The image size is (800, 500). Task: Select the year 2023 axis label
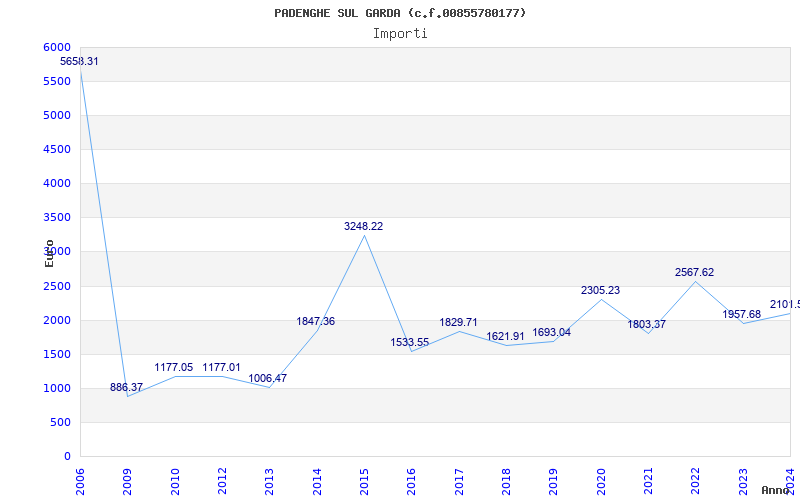click(743, 481)
